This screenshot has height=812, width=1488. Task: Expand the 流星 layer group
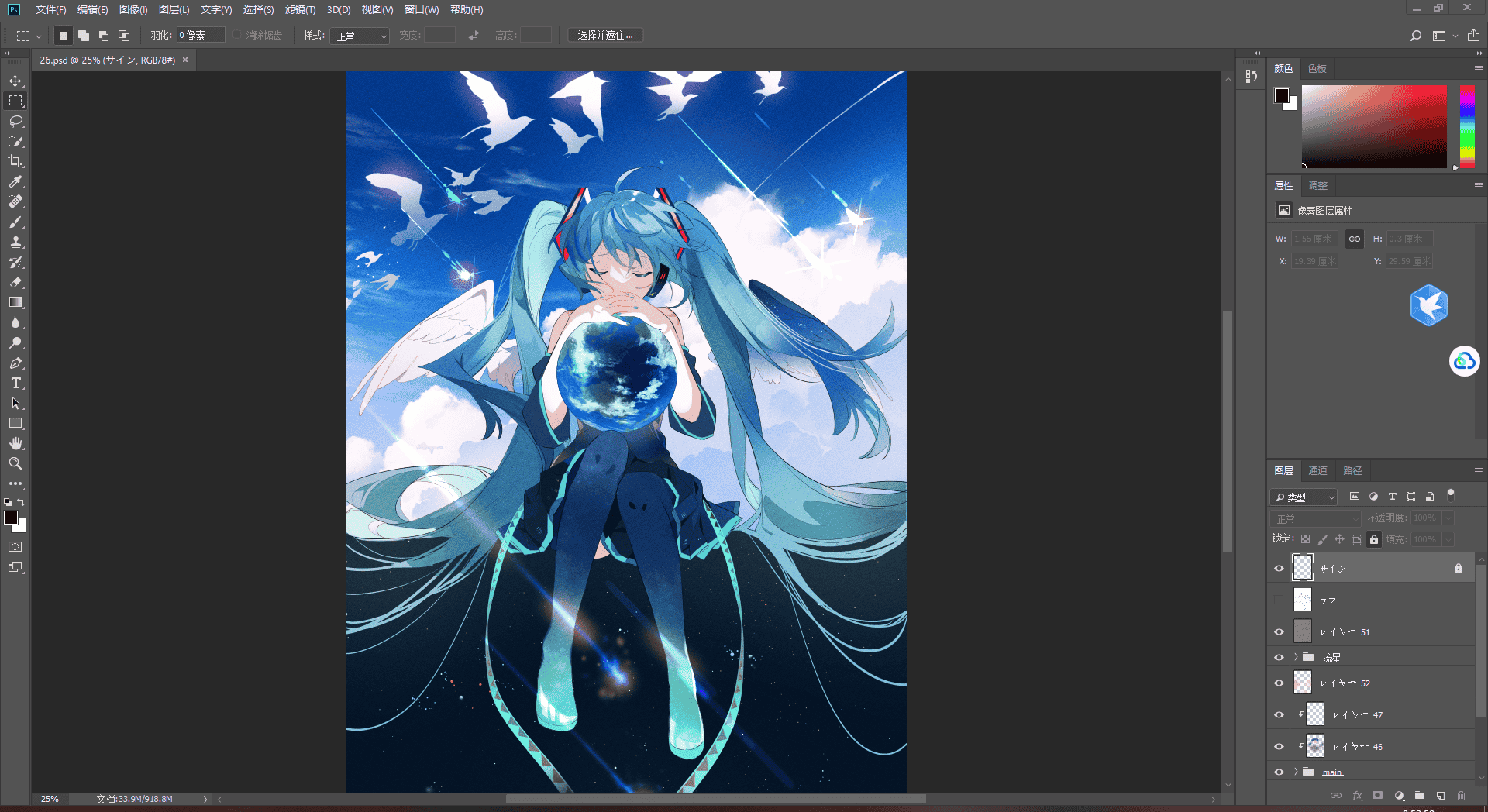tap(1295, 657)
